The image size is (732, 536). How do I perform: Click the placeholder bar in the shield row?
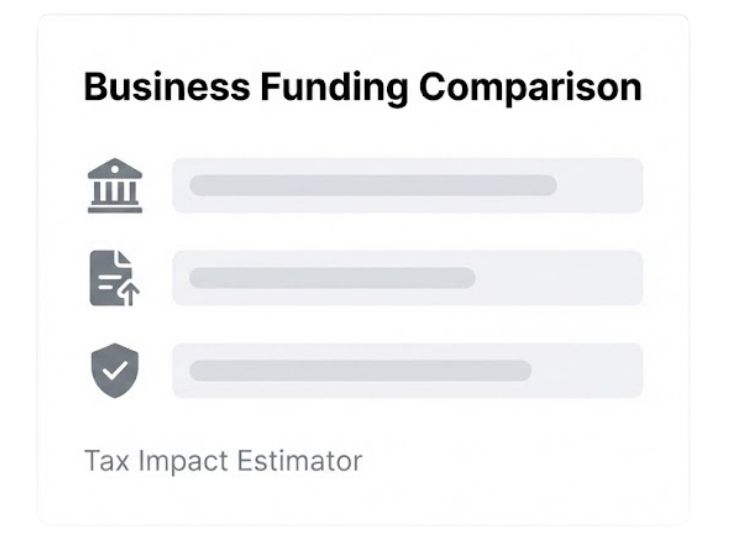click(x=360, y=371)
